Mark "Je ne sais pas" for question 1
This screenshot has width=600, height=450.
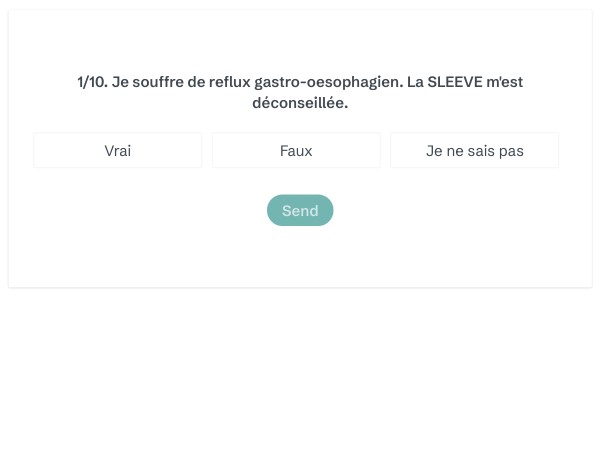pos(474,151)
